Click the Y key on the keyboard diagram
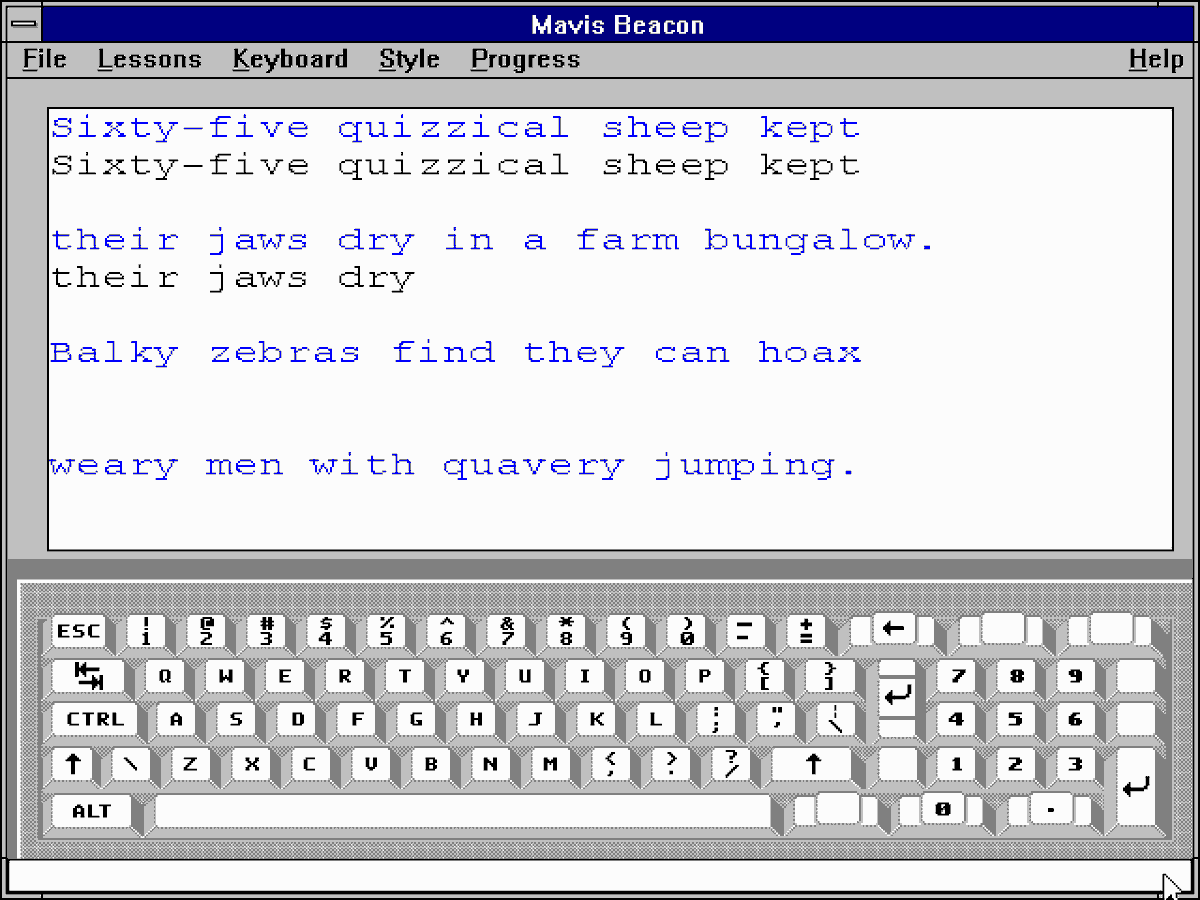 [x=464, y=676]
